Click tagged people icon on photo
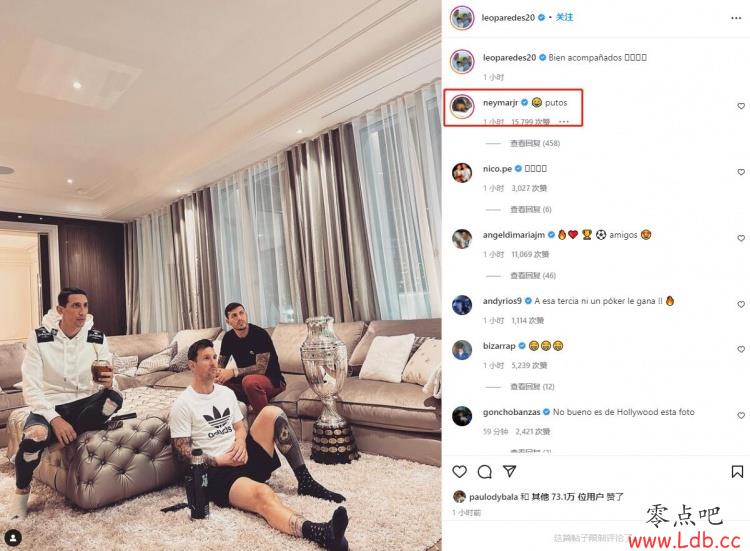750x551 pixels. tap(13, 538)
